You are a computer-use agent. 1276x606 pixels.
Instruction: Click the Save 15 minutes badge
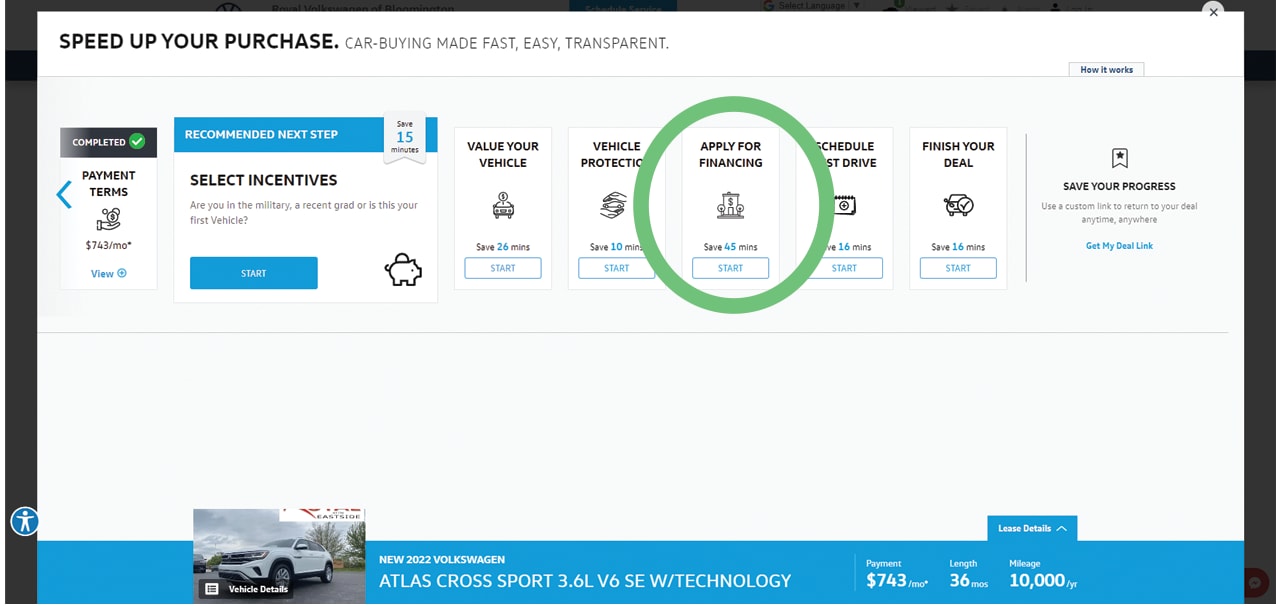[x=404, y=137]
